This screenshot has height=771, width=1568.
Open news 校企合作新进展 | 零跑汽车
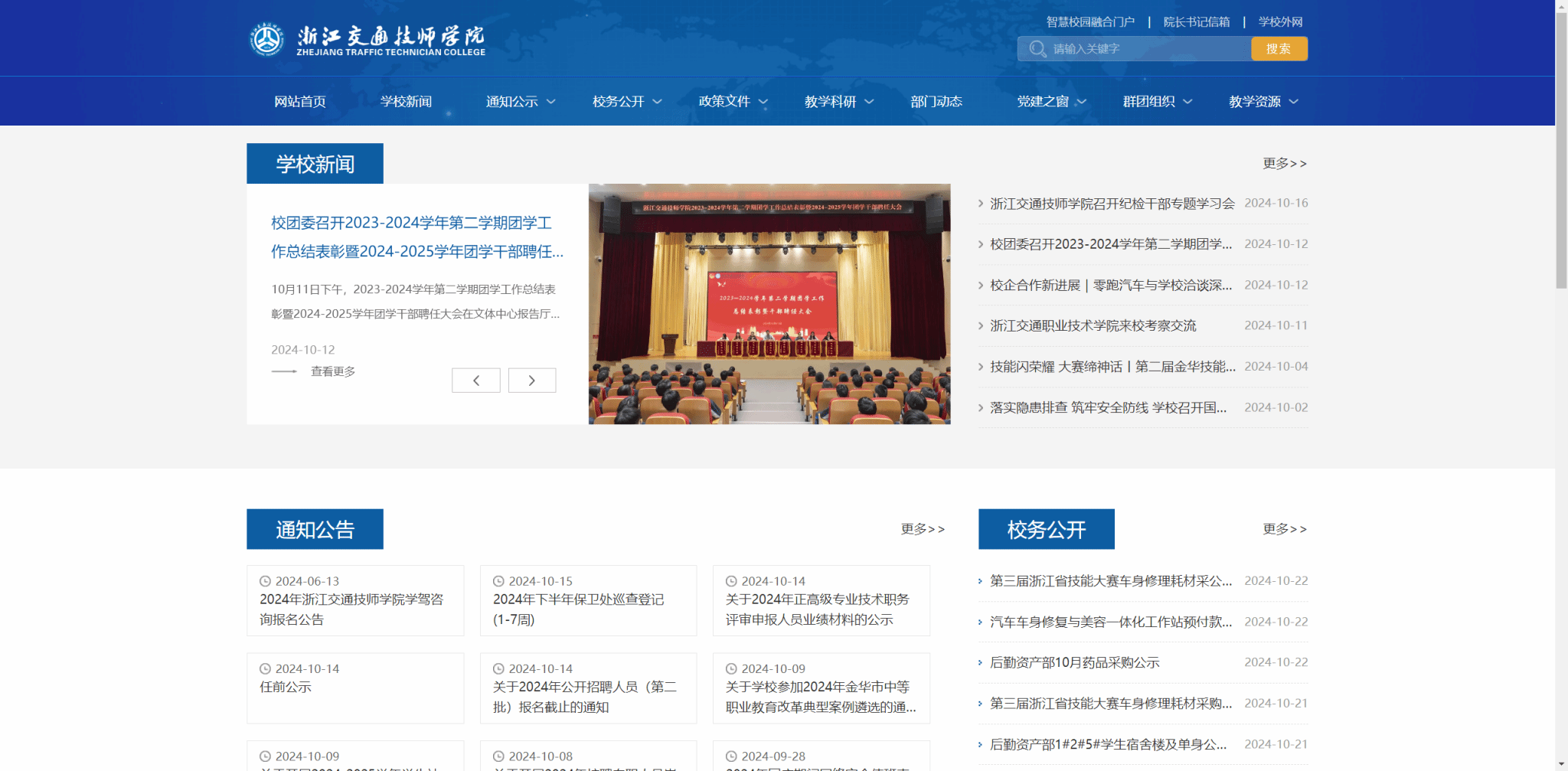(x=1111, y=286)
